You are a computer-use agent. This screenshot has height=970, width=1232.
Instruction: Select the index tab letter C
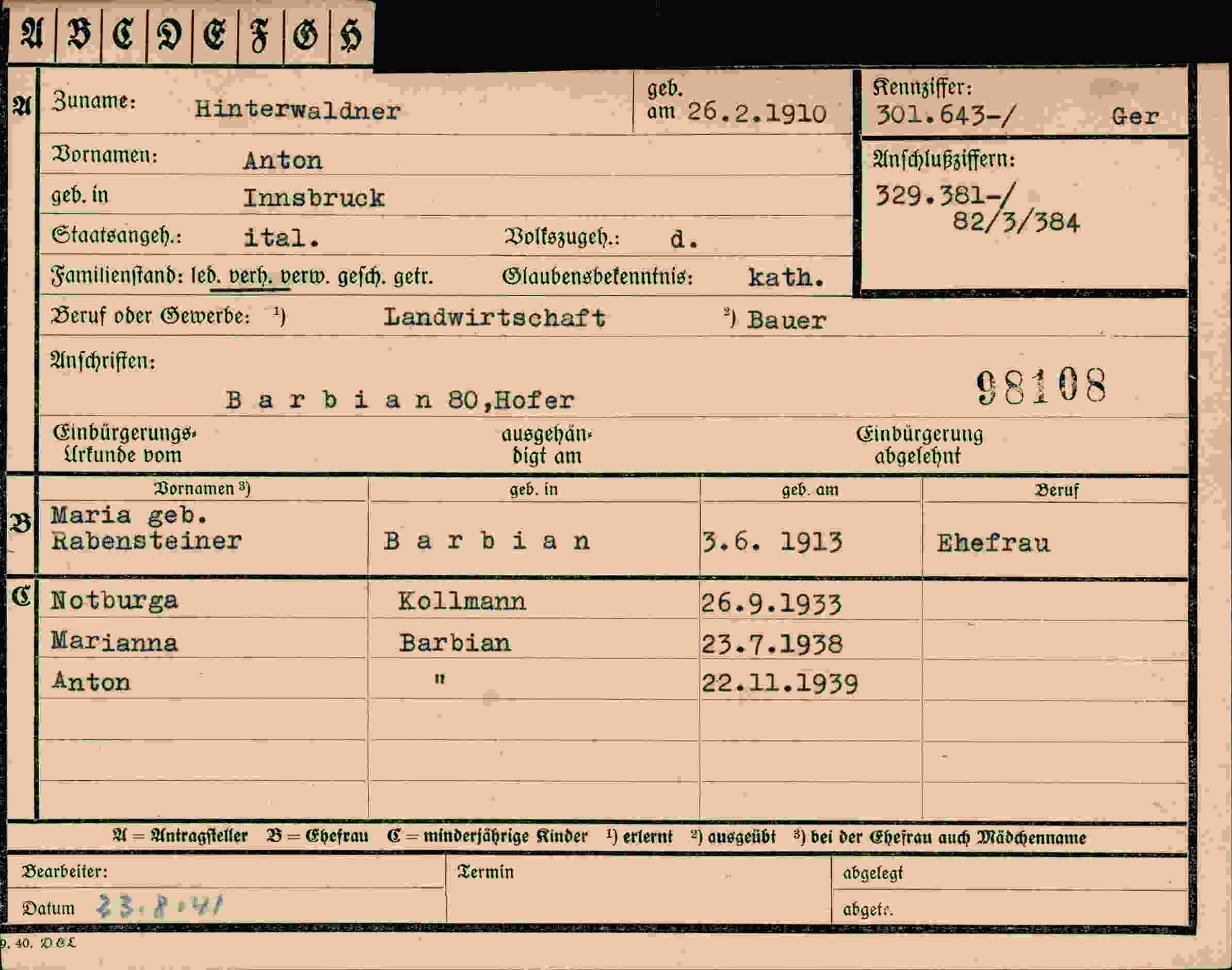[123, 34]
